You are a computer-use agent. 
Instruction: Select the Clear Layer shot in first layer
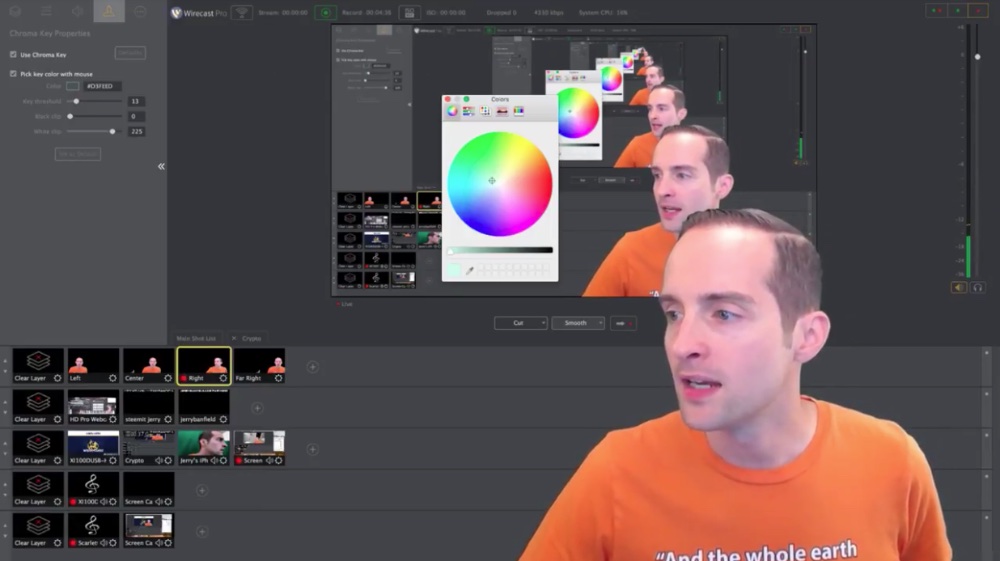(x=38, y=366)
